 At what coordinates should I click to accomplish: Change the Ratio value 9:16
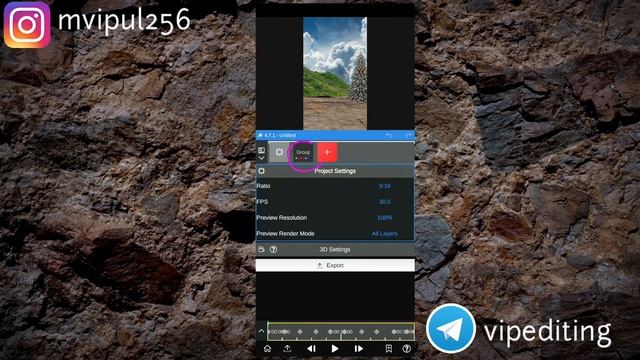[x=384, y=186]
